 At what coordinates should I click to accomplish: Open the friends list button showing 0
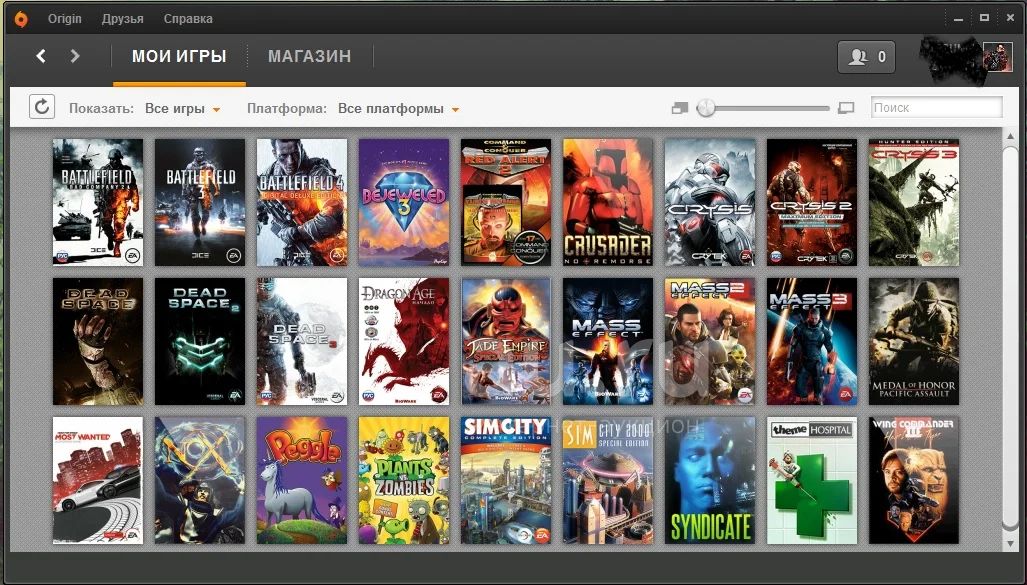pyautogui.click(x=866, y=57)
